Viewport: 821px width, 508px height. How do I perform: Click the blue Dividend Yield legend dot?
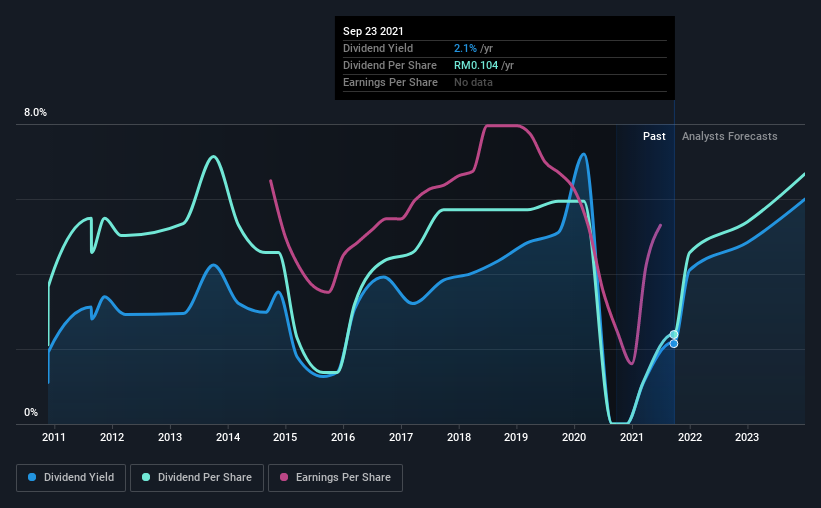click(32, 477)
